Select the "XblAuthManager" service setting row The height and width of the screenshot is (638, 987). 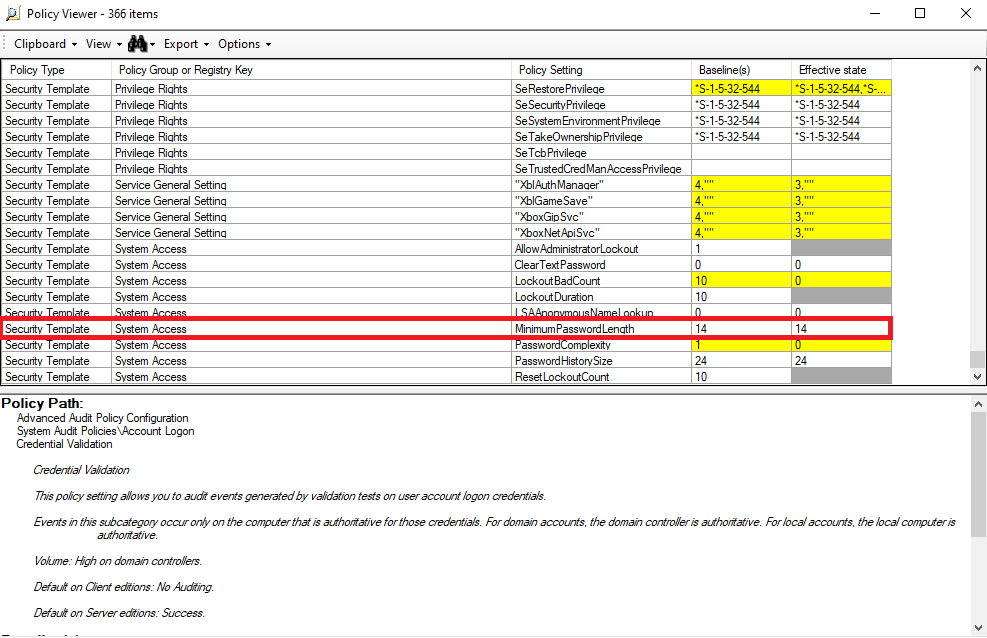point(559,185)
